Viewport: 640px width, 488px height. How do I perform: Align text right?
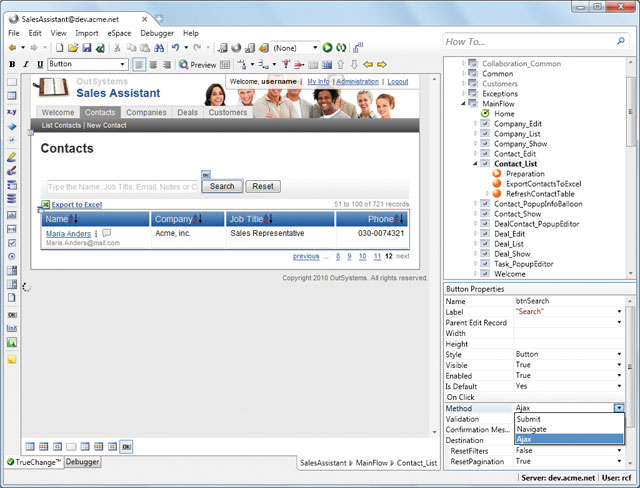click(x=167, y=64)
